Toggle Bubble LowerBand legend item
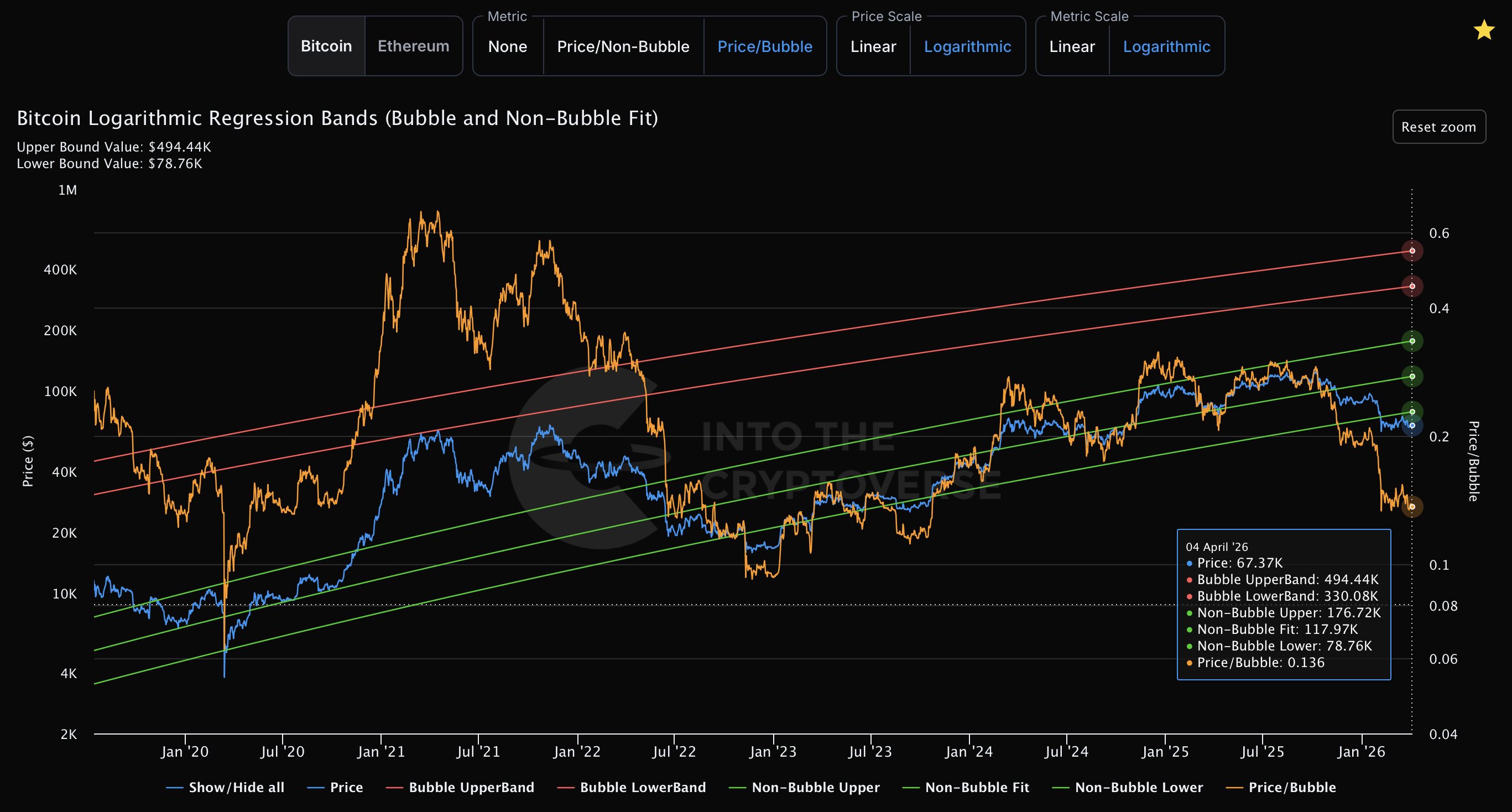Screen dimensions: 1512x812 coord(642,787)
